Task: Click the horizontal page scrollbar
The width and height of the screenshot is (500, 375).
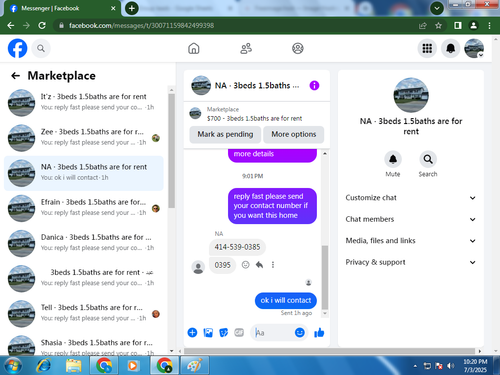Action: pos(329,351)
